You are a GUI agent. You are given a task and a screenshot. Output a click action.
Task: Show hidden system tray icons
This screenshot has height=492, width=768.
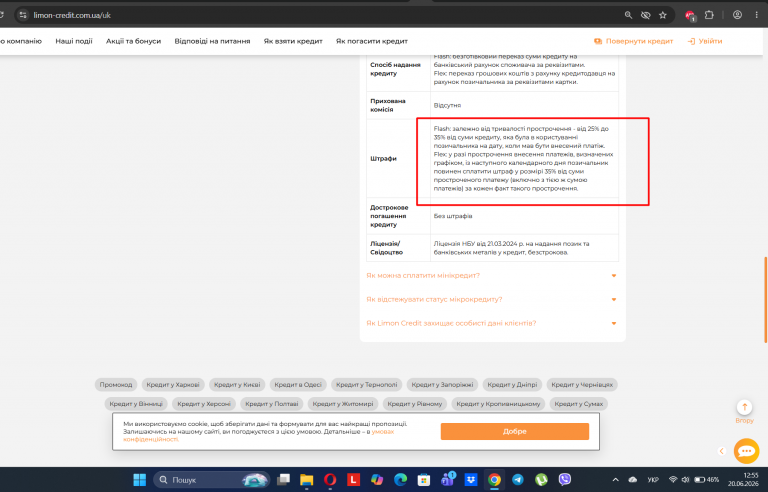coord(616,480)
